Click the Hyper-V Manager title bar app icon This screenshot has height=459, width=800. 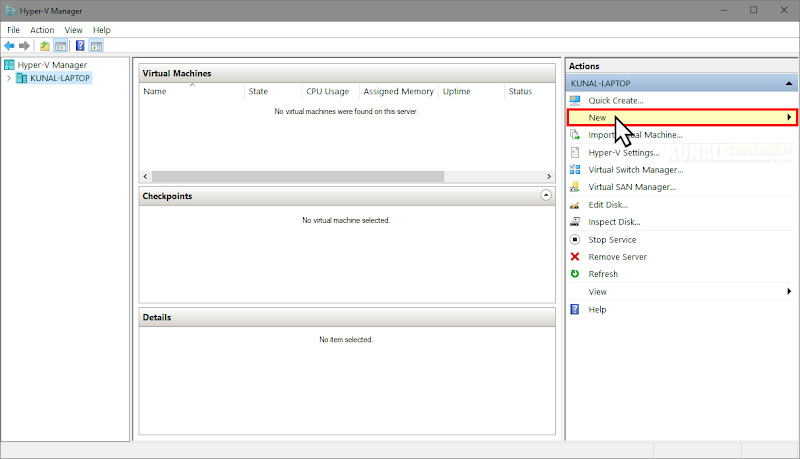[x=11, y=11]
